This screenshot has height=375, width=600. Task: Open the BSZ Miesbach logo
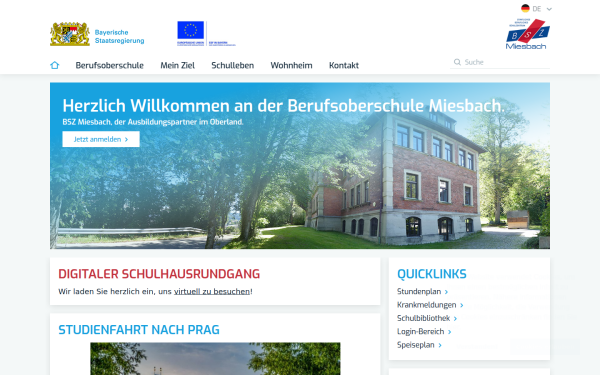(528, 34)
